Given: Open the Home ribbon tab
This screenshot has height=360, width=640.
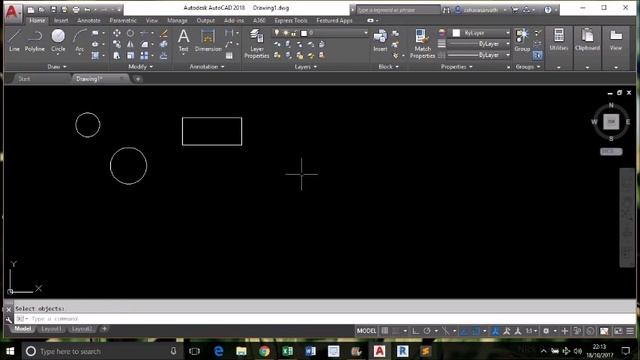Looking at the screenshot, I should (37, 20).
